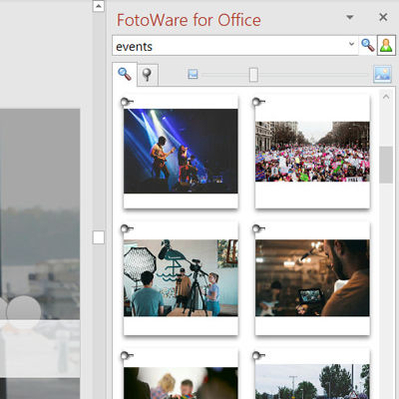
Task: Open the task pane options dropdown arrow
Action: [350, 17]
